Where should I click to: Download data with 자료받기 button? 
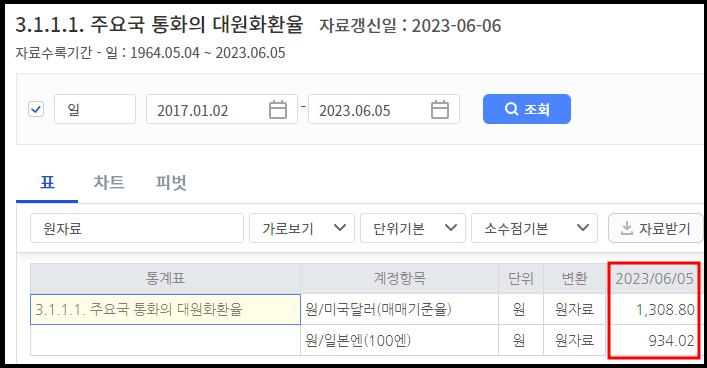pyautogui.click(x=656, y=228)
